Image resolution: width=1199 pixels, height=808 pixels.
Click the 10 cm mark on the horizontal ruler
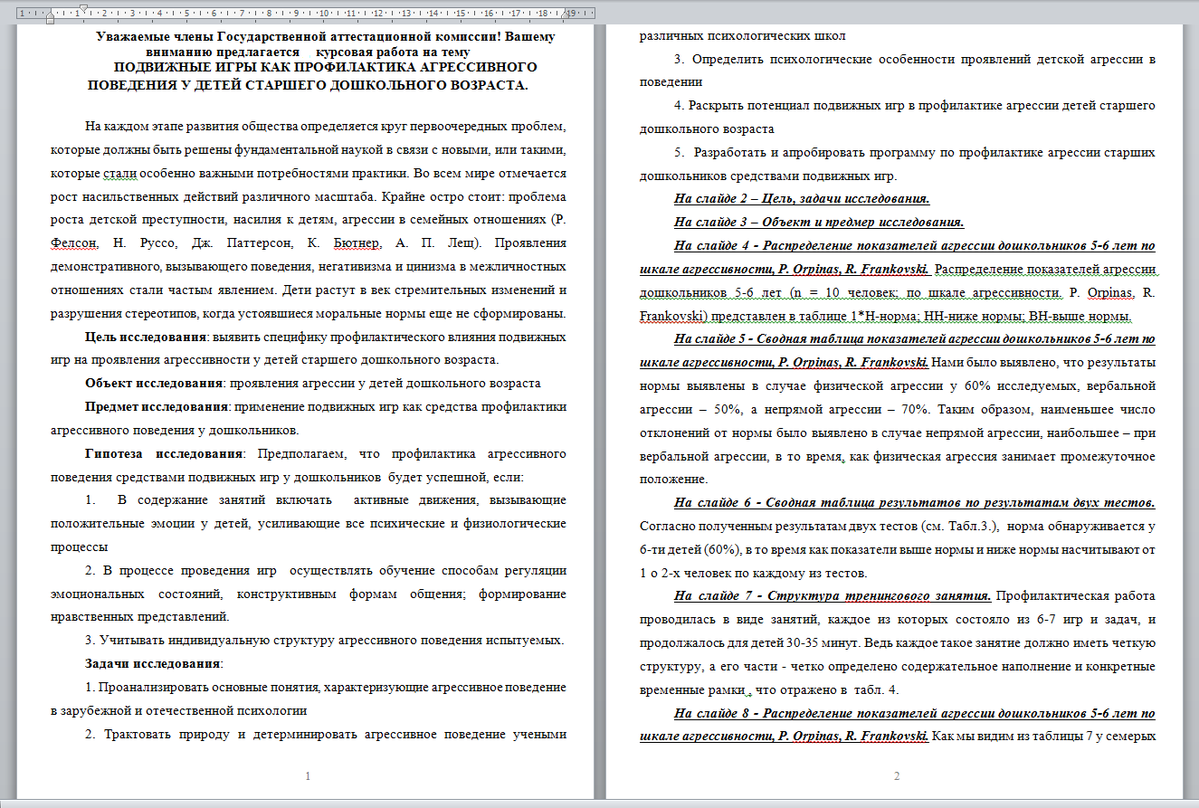(x=323, y=11)
